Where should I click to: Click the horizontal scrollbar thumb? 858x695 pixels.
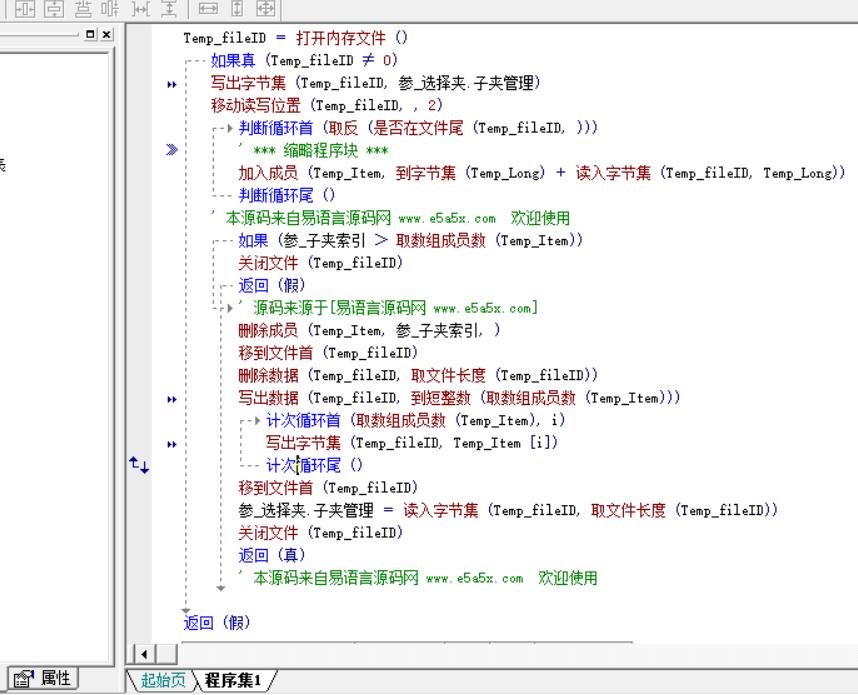(166, 654)
